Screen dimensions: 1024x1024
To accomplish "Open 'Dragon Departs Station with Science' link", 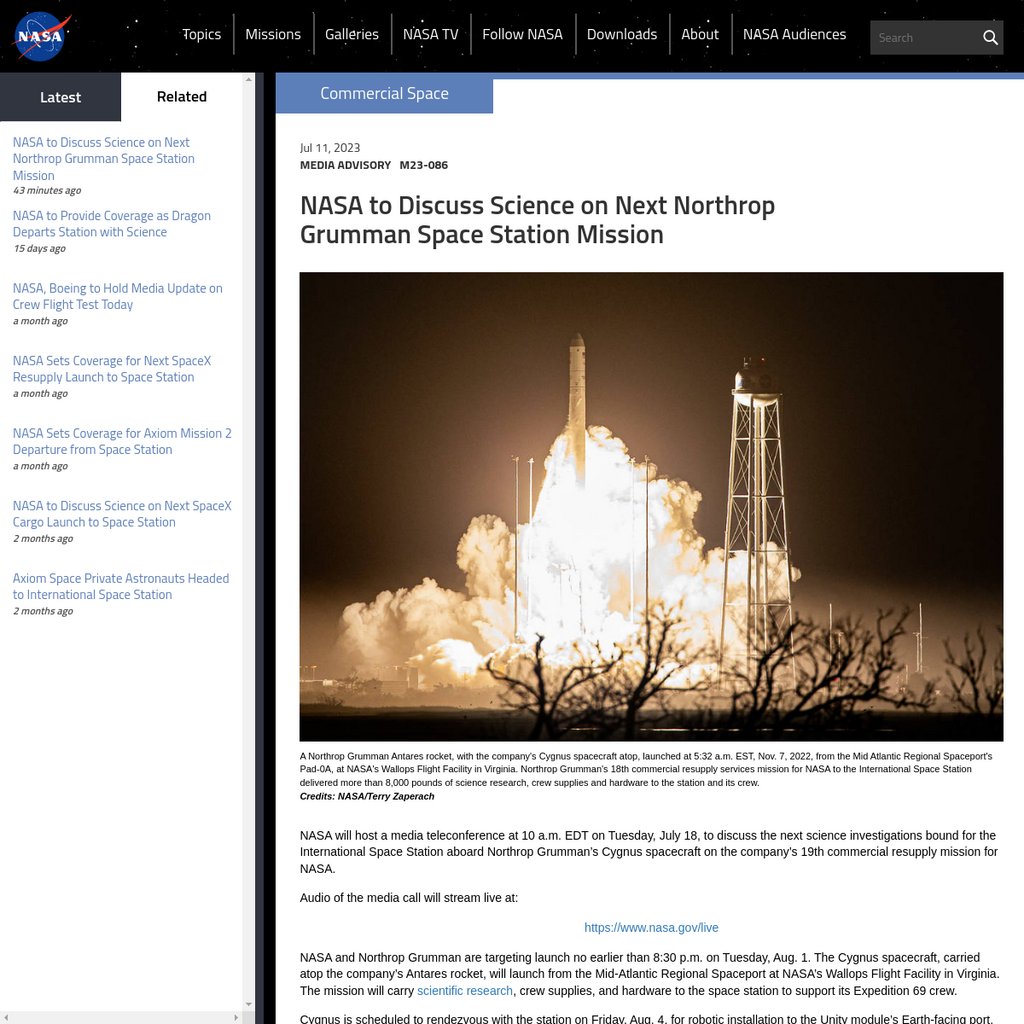I will point(112,224).
